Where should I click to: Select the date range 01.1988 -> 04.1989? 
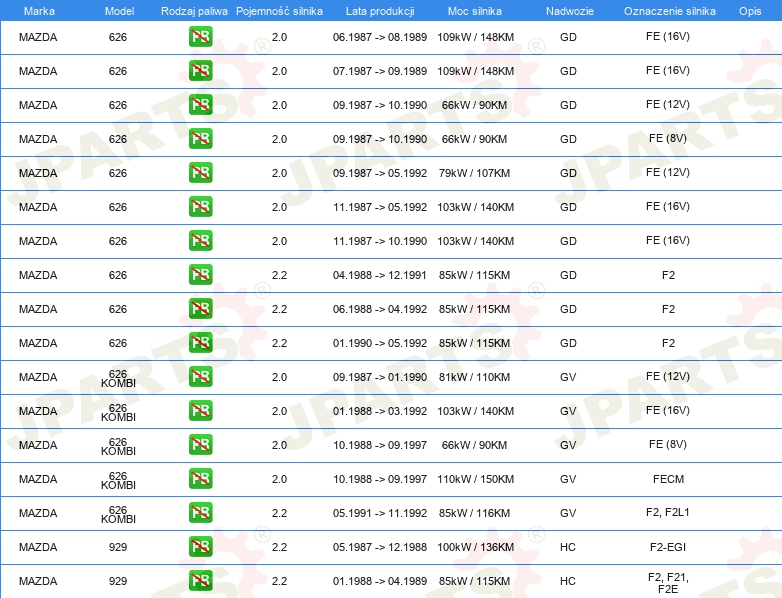click(380, 581)
